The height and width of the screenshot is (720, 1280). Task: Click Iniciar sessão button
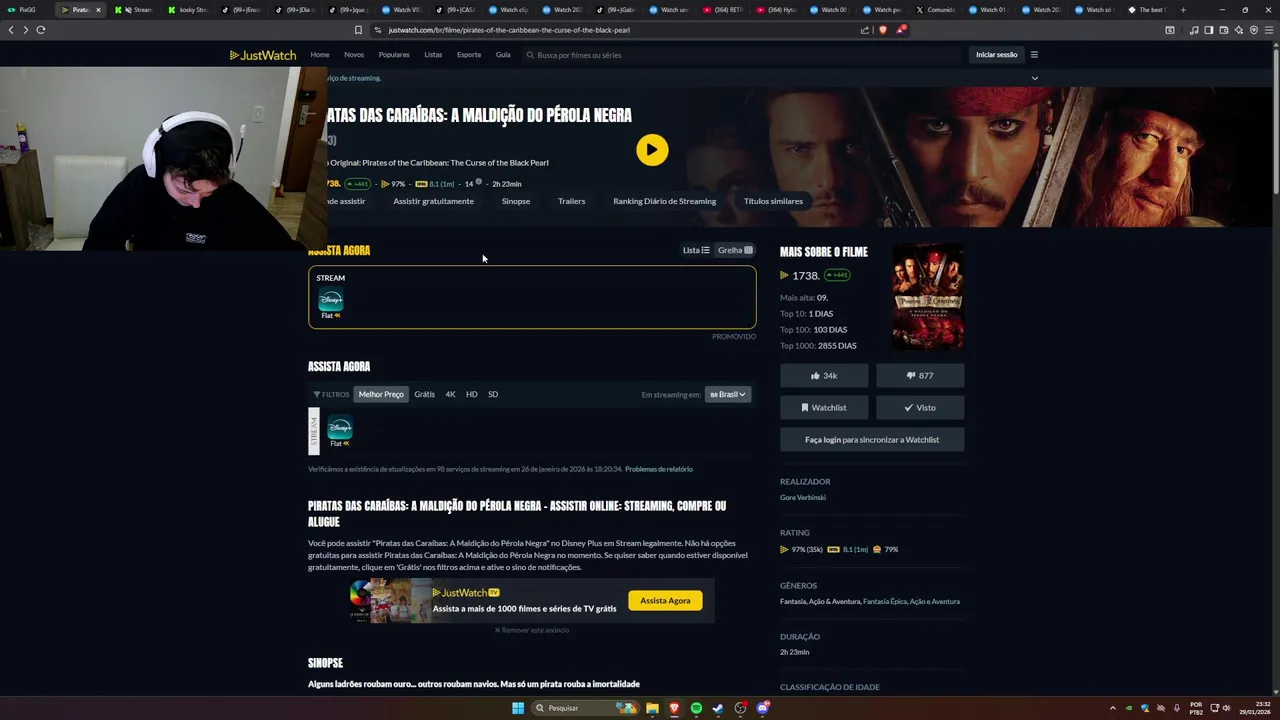(x=996, y=55)
